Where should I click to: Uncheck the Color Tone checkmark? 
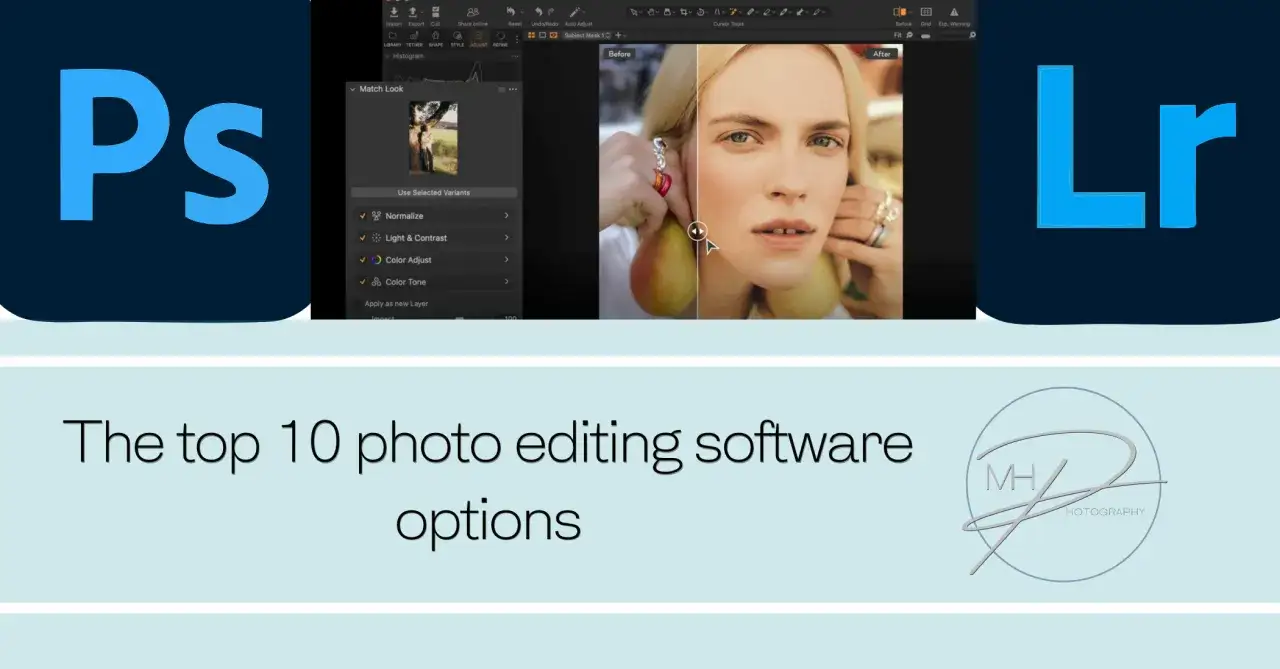[x=362, y=282]
